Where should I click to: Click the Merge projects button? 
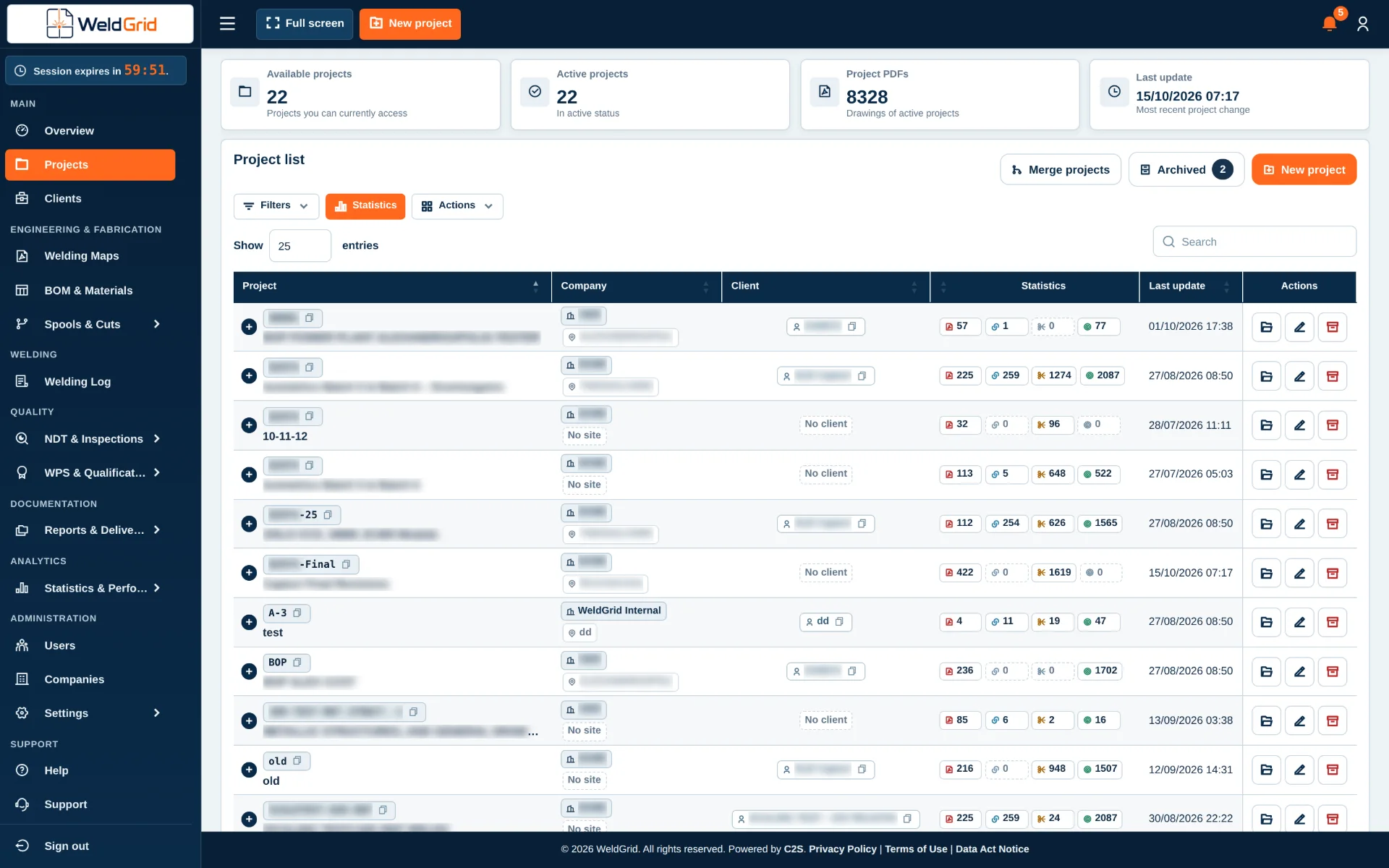point(1061,170)
